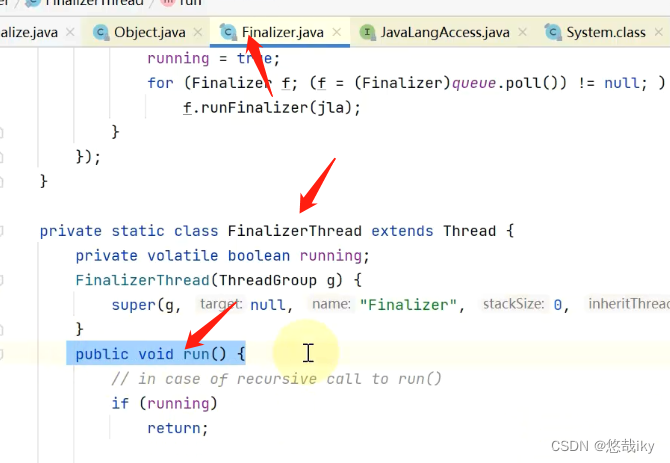Click the FinalizerThread class name in declaration
This screenshot has height=463, width=670.
pos(294,231)
